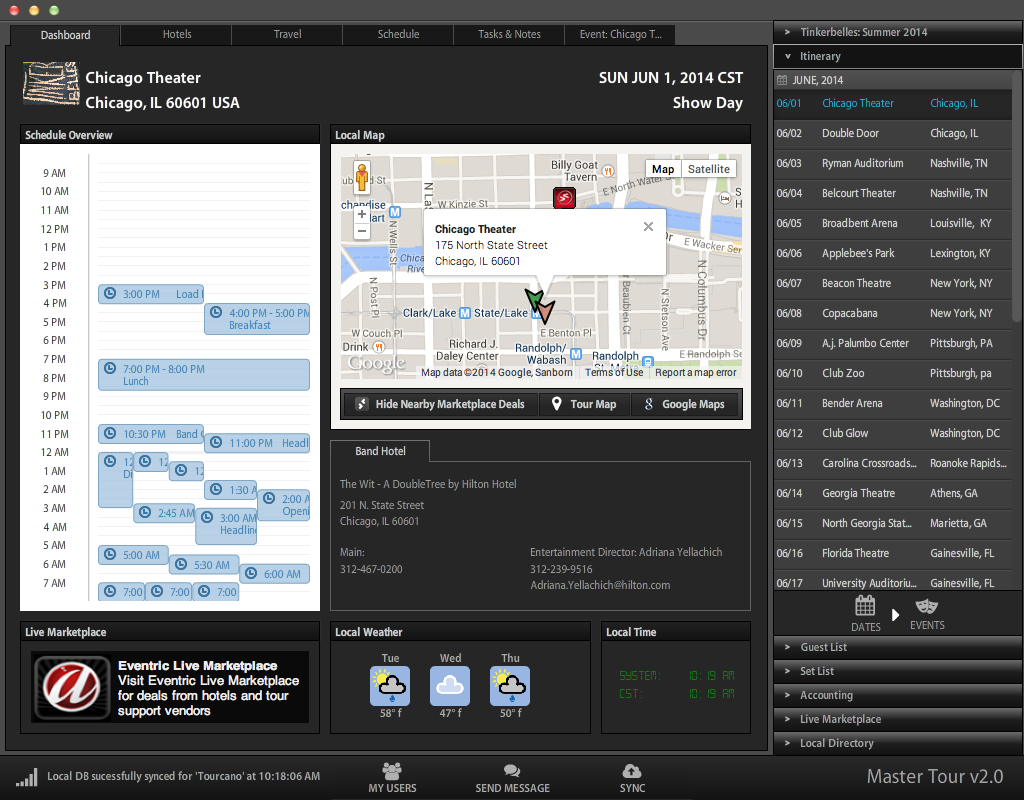Image resolution: width=1024 pixels, height=800 pixels.
Task: Click the red marketplace deal marker on map
Action: [564, 197]
